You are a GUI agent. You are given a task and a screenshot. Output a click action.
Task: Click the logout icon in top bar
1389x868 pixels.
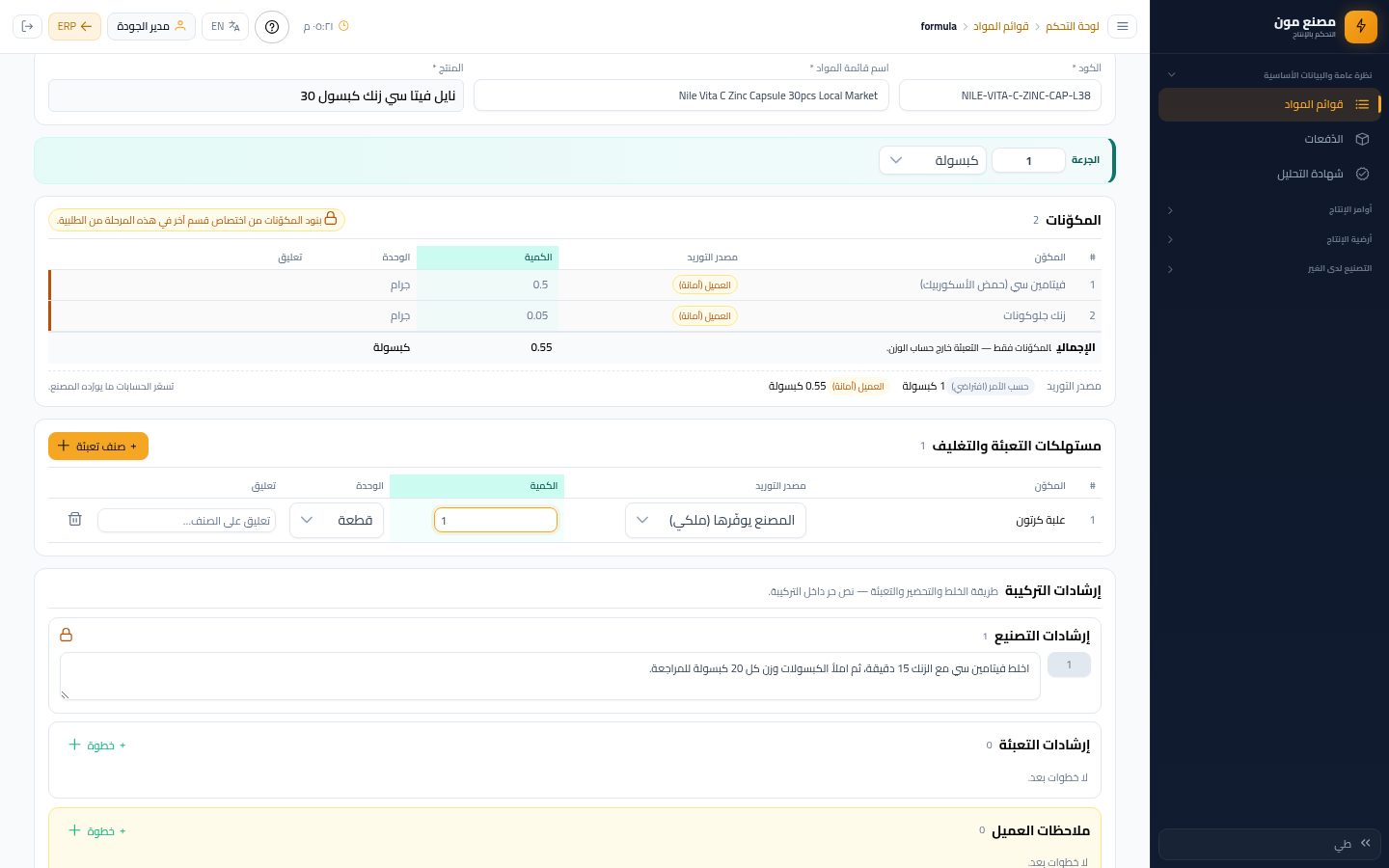click(27, 26)
